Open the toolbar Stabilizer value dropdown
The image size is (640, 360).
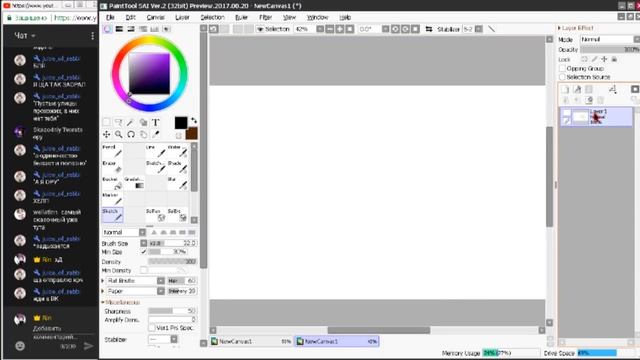point(479,29)
